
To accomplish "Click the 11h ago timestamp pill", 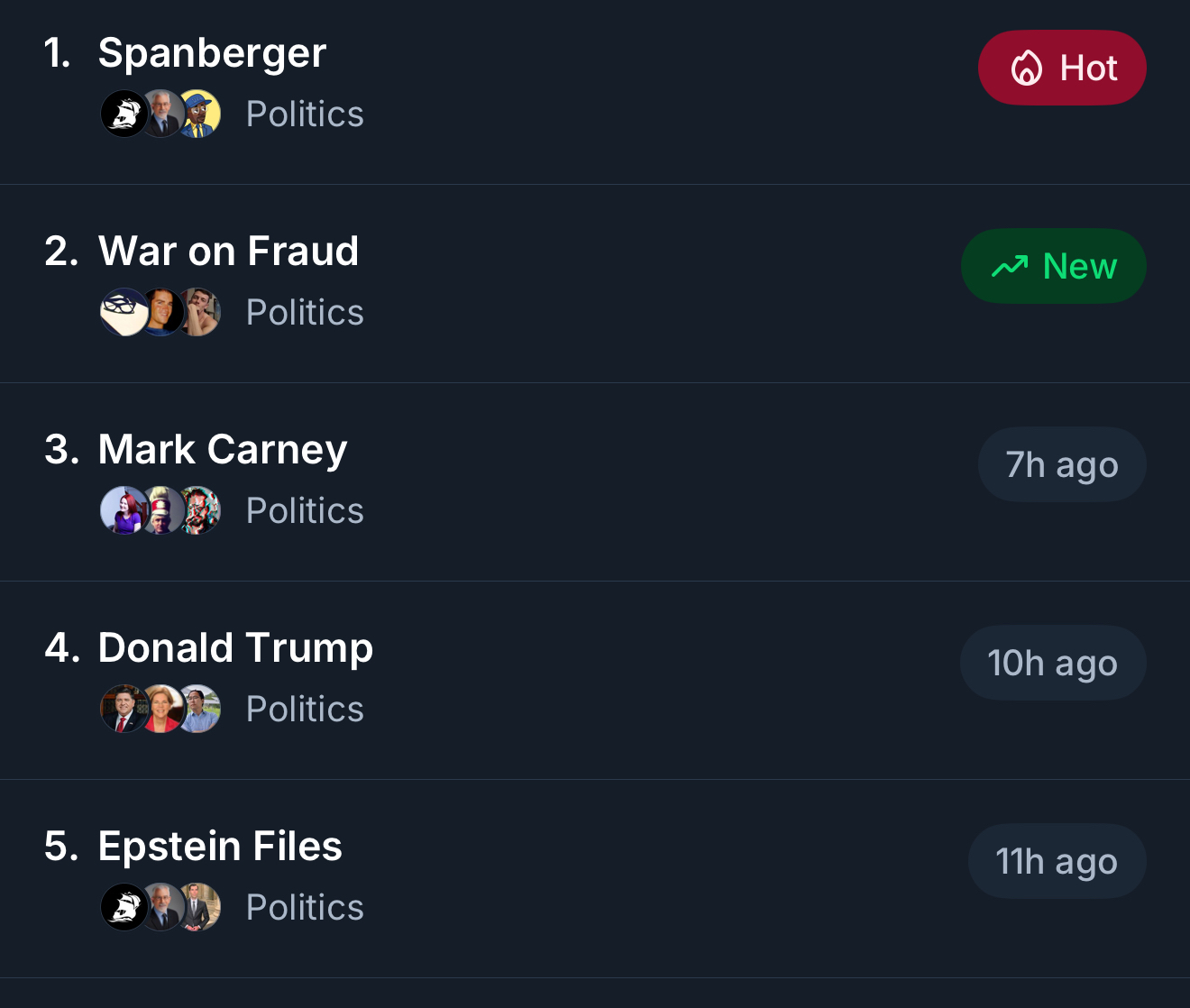I will pyautogui.click(x=1057, y=862).
